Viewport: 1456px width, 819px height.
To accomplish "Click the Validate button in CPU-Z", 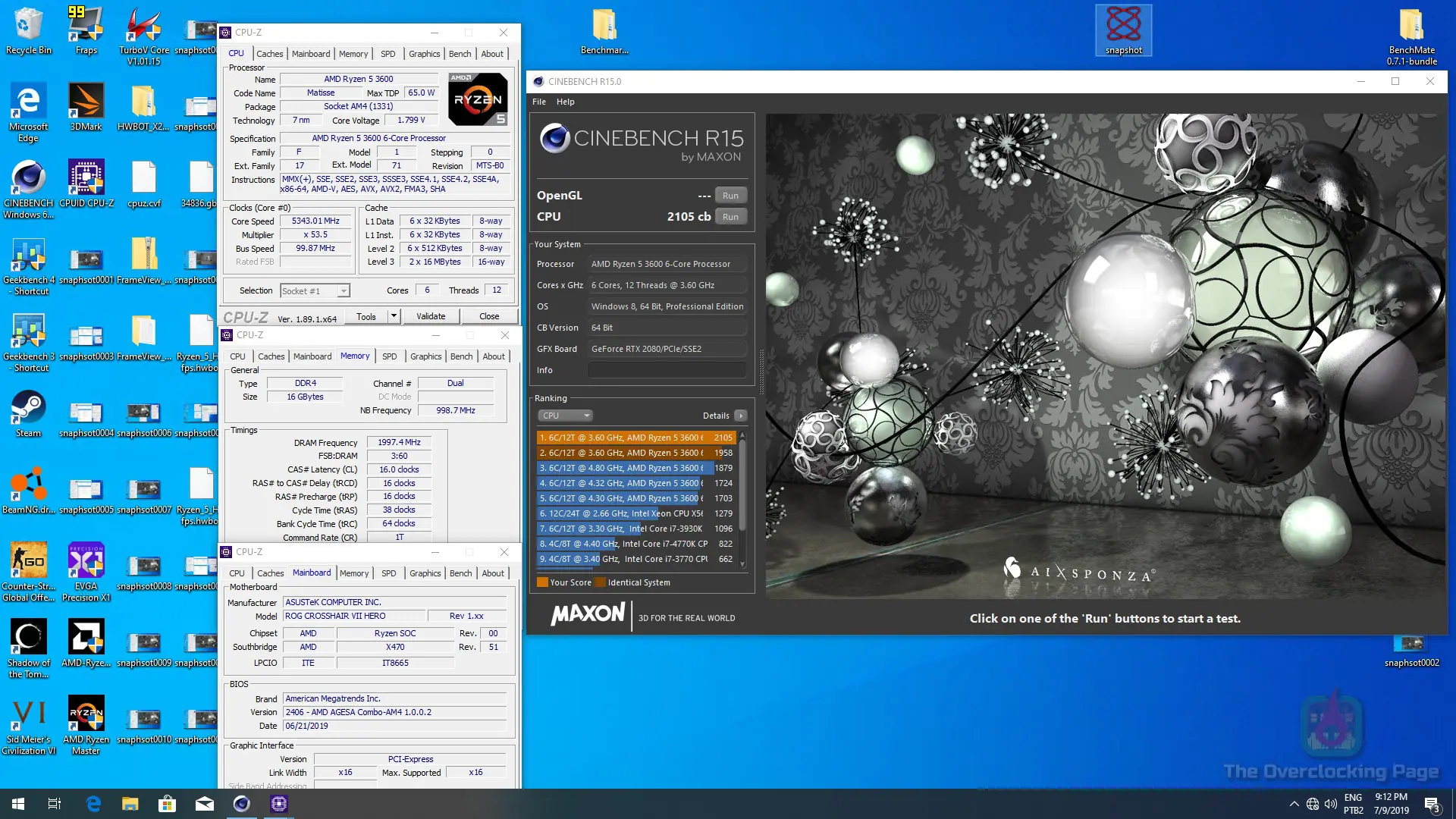I will (431, 316).
